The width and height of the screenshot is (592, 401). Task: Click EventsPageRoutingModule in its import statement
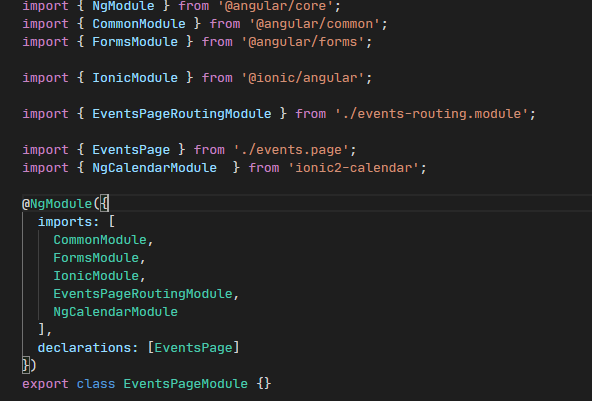pos(182,114)
